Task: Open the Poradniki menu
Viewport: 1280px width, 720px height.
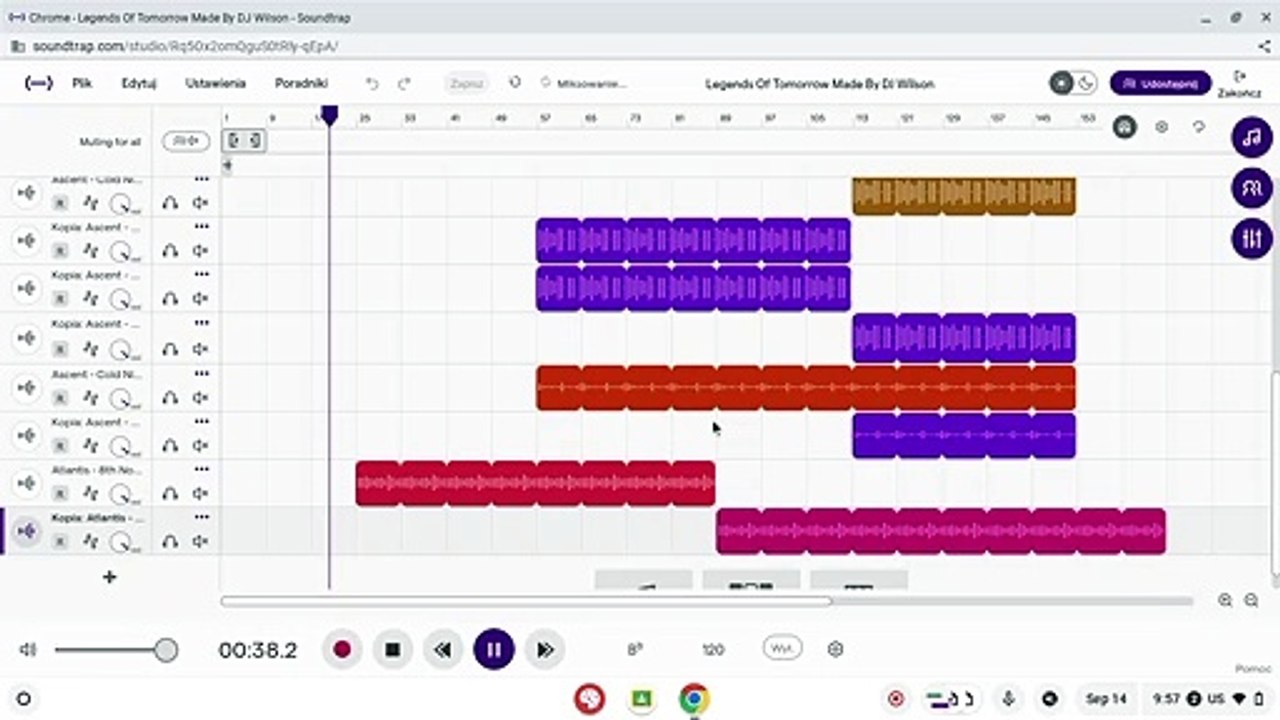Action: [x=301, y=84]
